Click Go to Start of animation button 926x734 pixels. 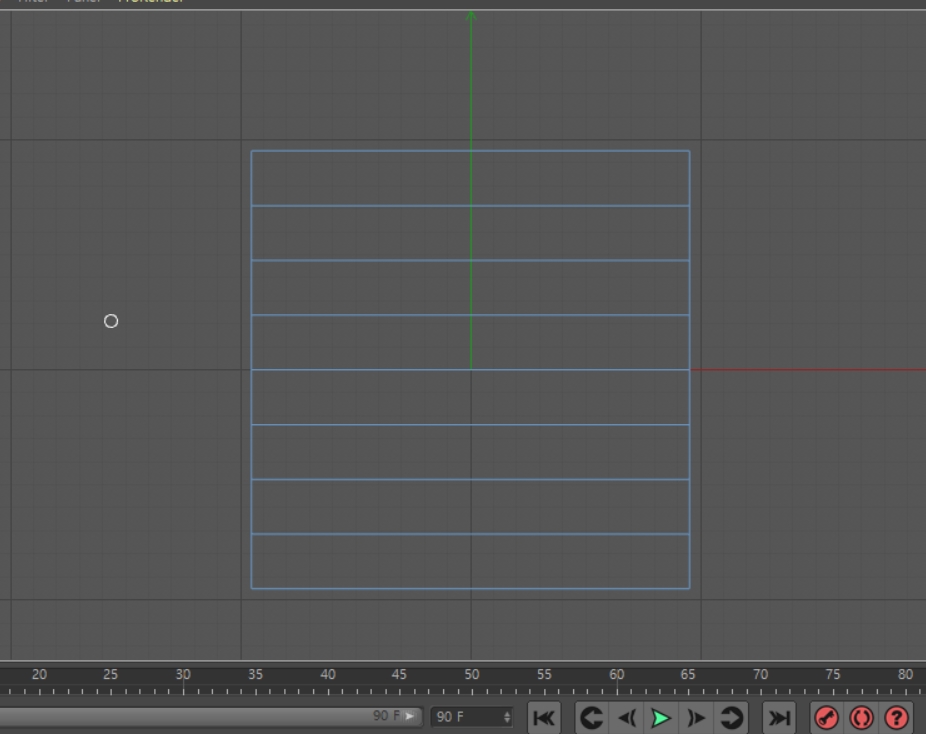543,718
